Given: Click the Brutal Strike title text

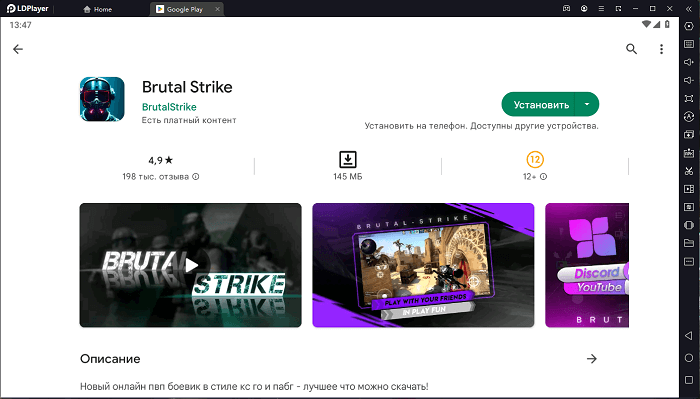Looking at the screenshot, I should click(x=187, y=87).
